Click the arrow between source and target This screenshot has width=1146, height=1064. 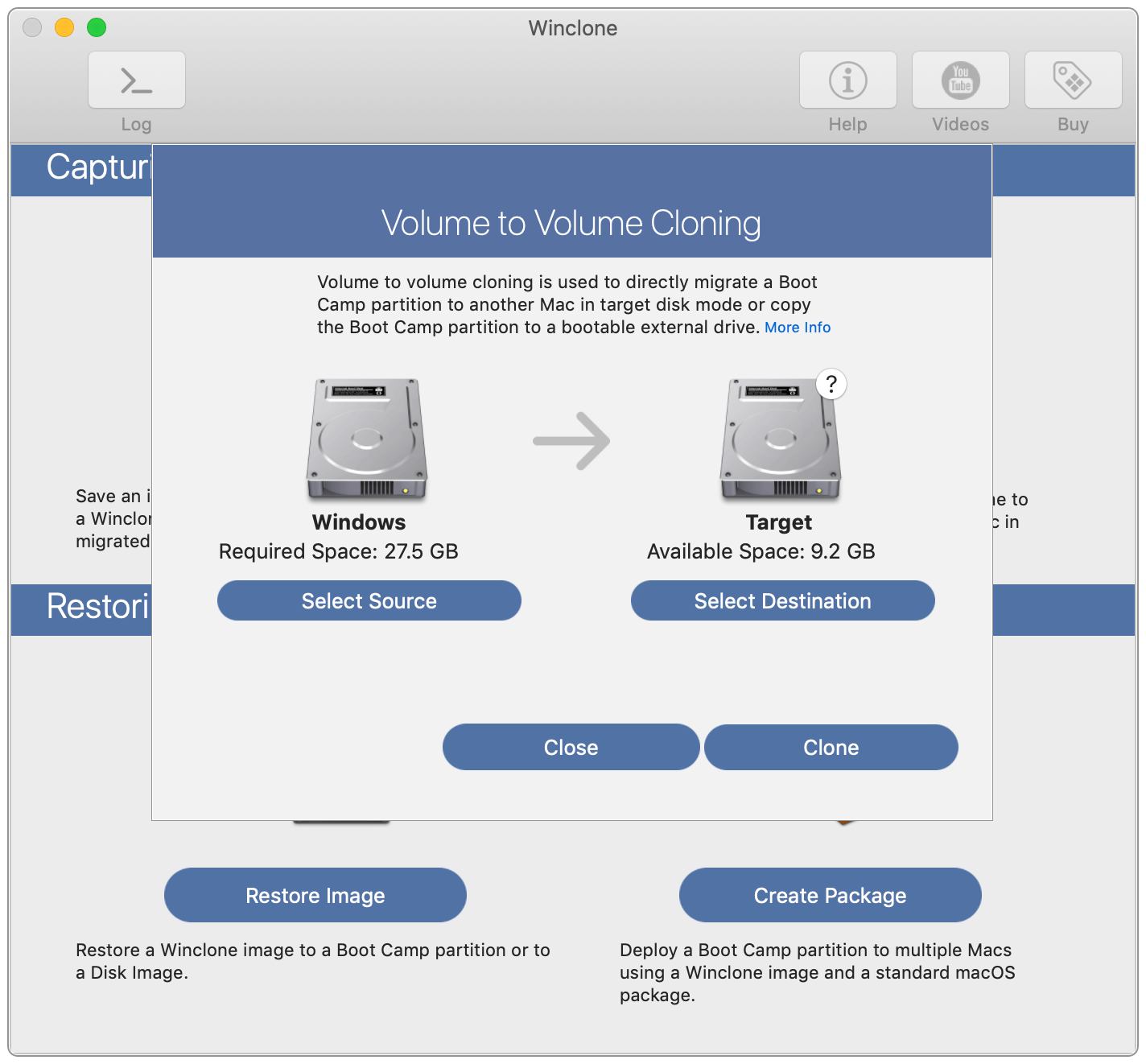[571, 441]
